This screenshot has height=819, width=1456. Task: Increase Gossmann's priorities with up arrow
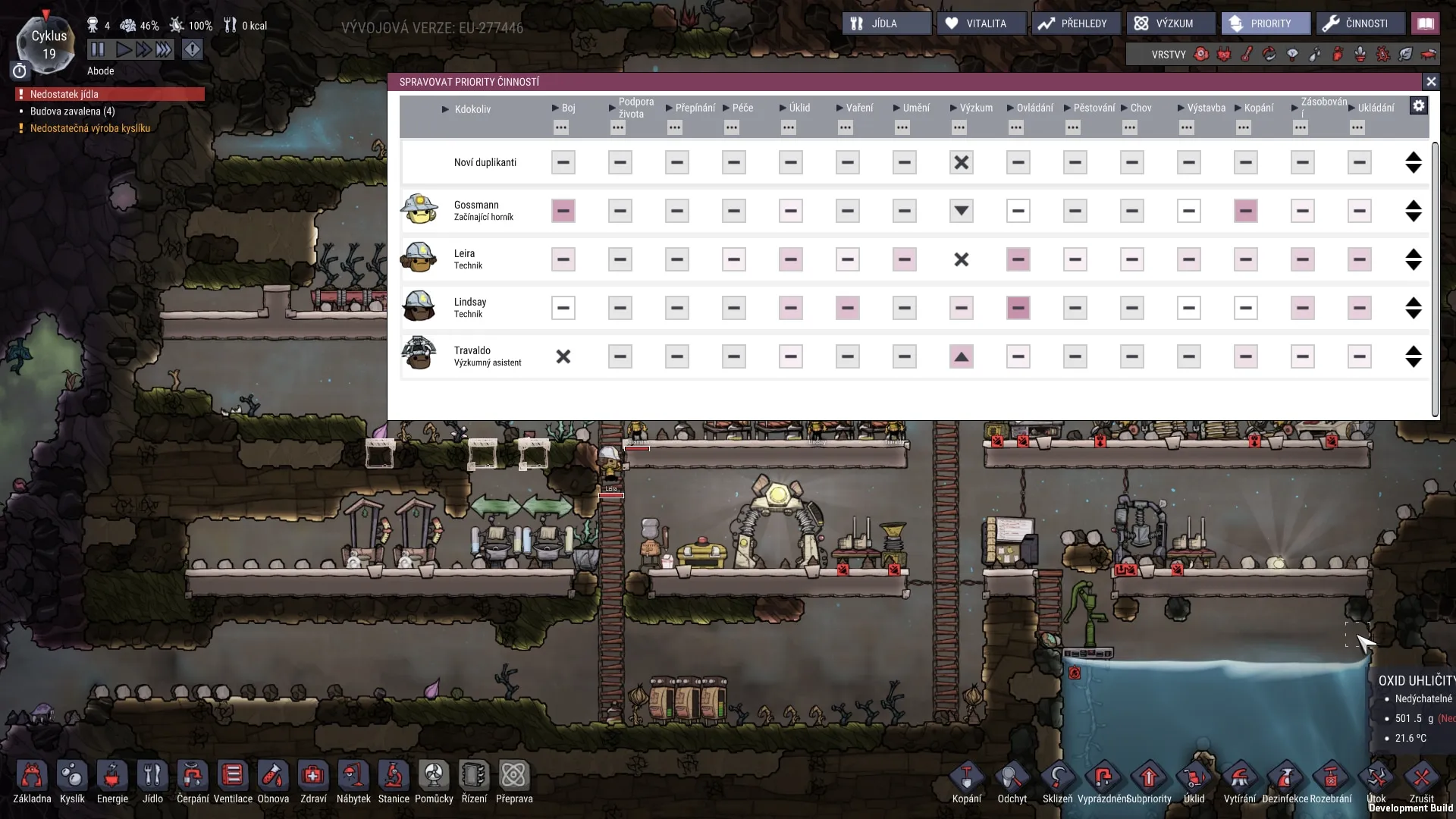click(1414, 205)
